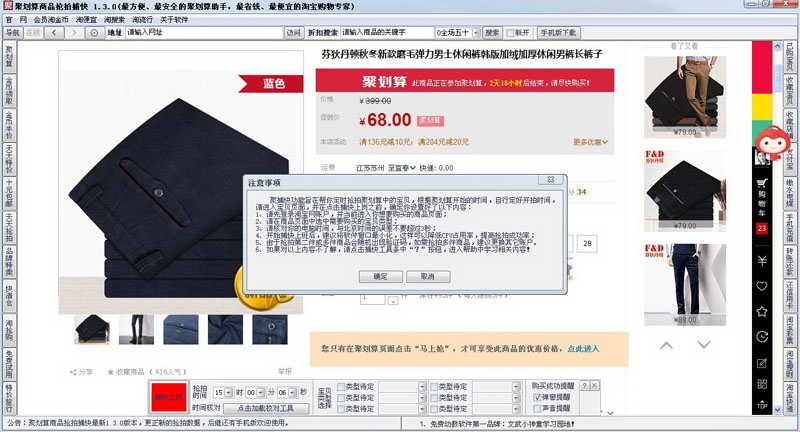Open the 关于软件 menu
The width and height of the screenshot is (800, 432).
click(174, 19)
